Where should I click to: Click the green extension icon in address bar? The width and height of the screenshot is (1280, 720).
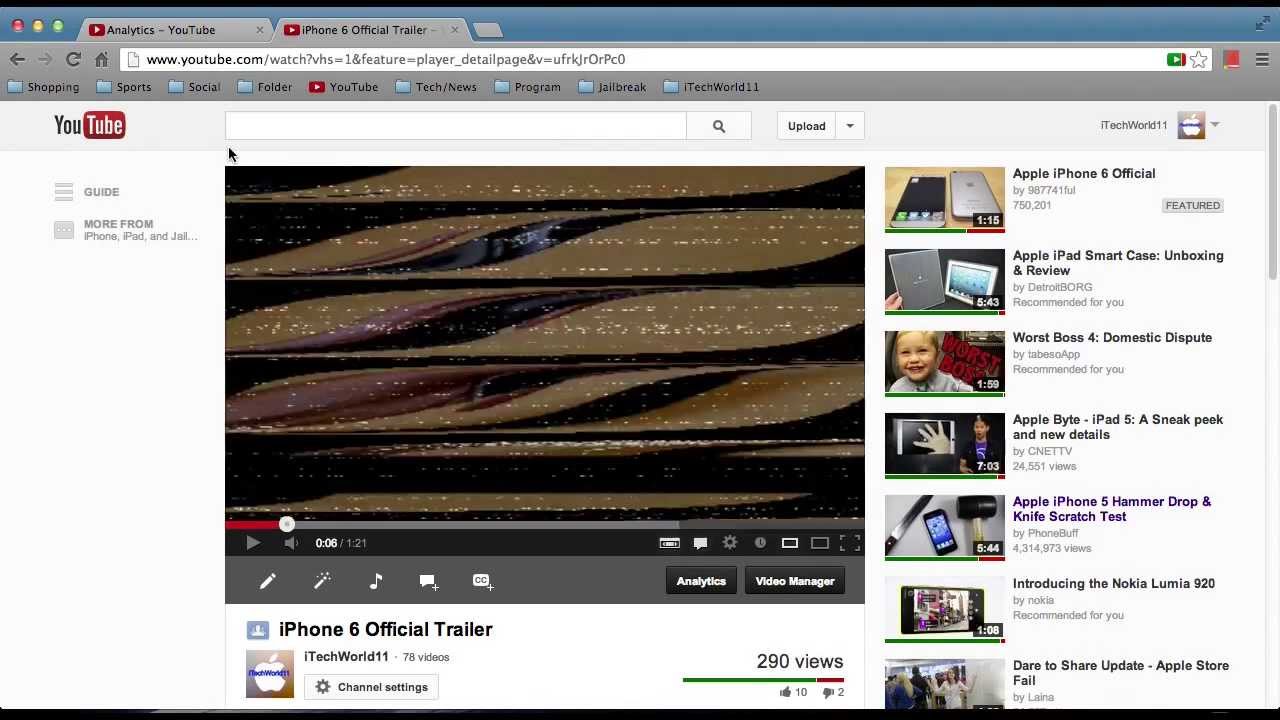1176,60
